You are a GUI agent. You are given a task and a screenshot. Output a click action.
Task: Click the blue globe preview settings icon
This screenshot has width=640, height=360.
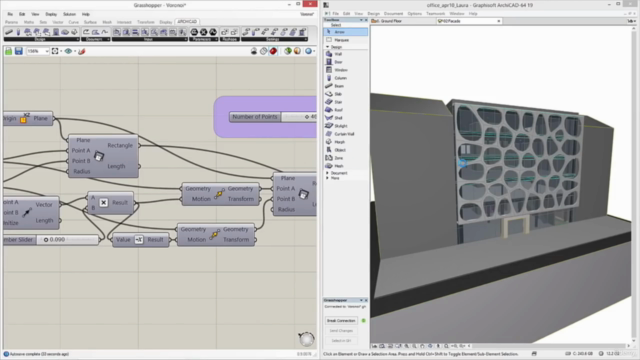click(308, 51)
